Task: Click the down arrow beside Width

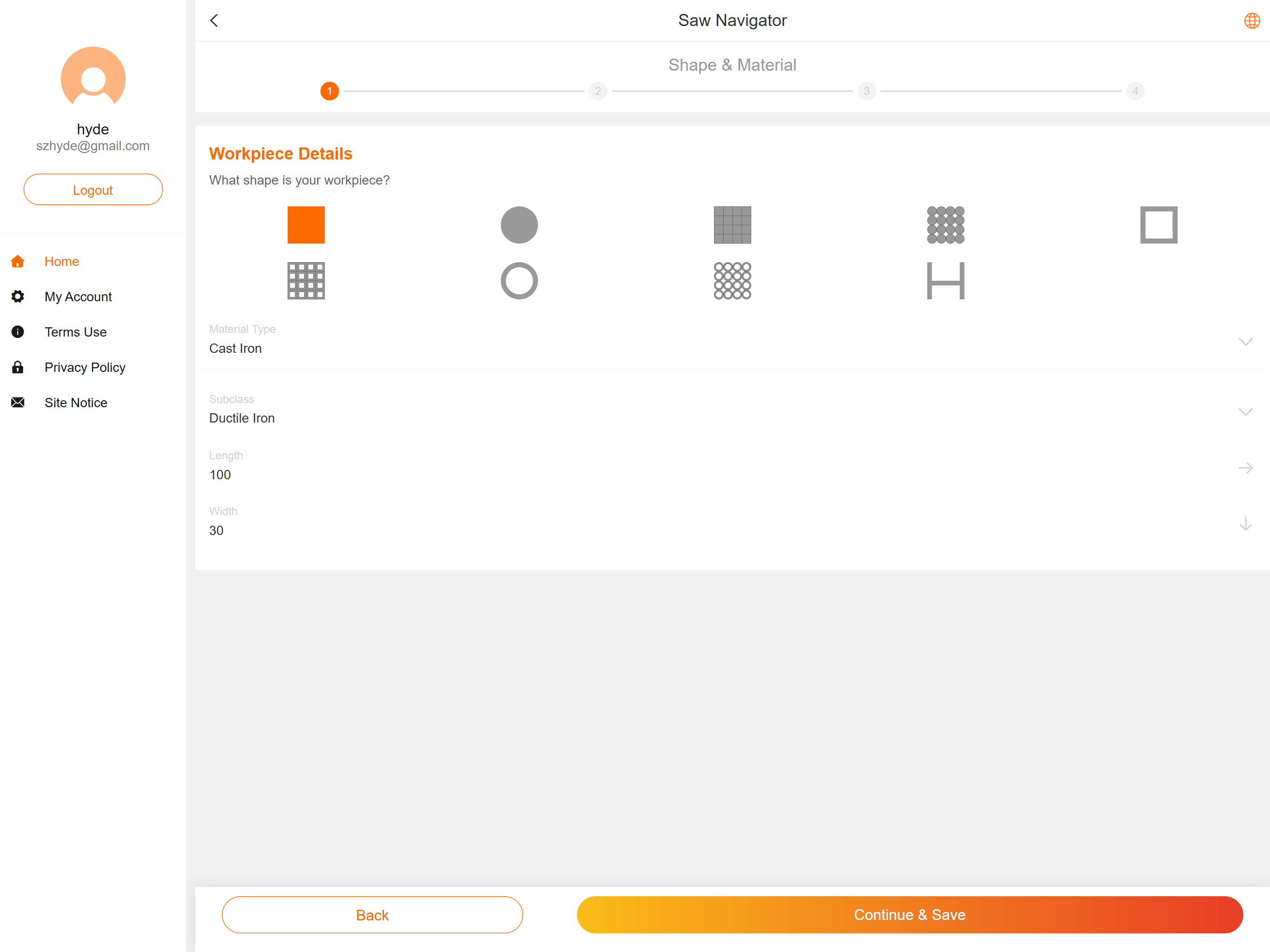Action: 1245,524
